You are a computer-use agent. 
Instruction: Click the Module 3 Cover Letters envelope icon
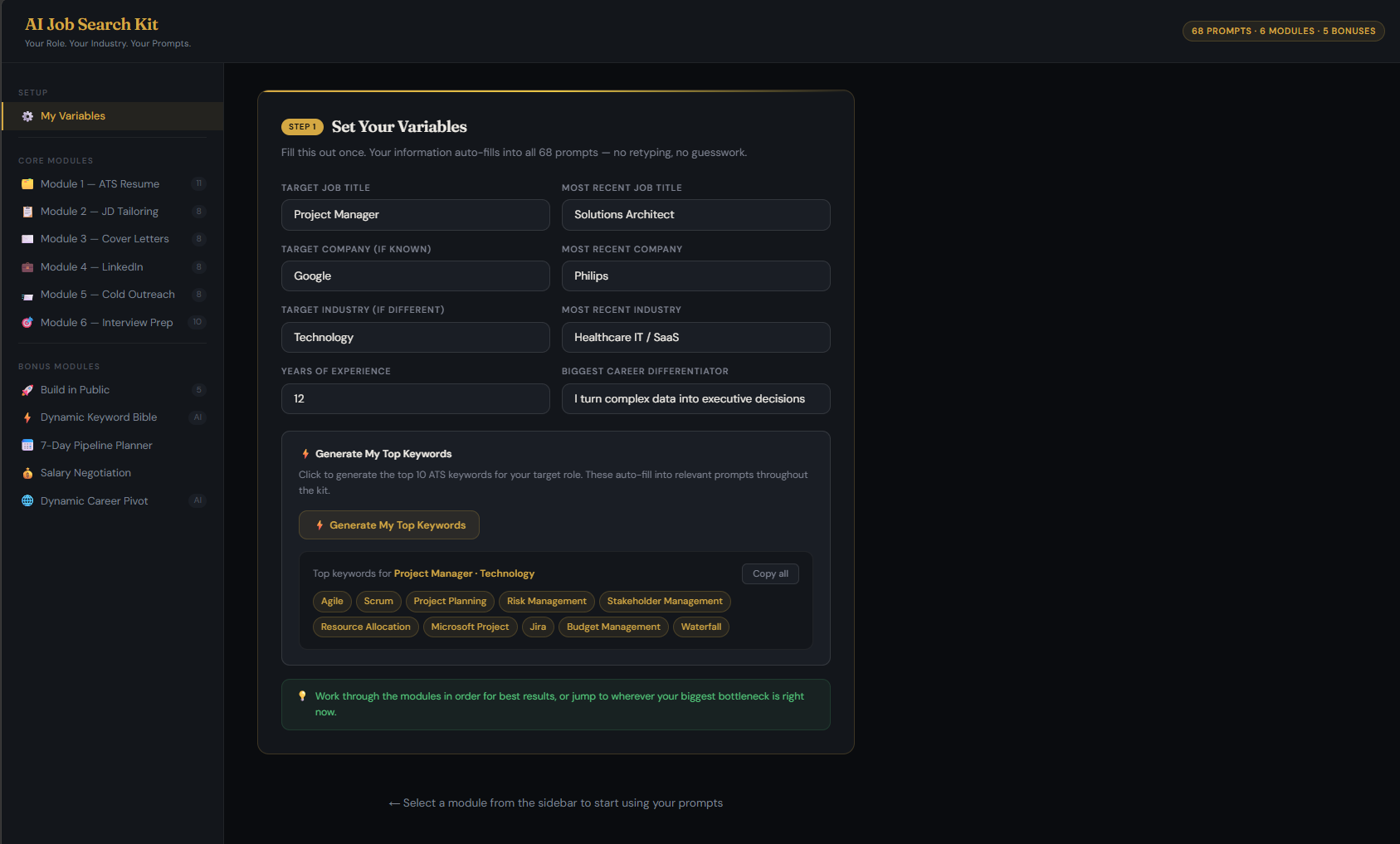tap(27, 239)
